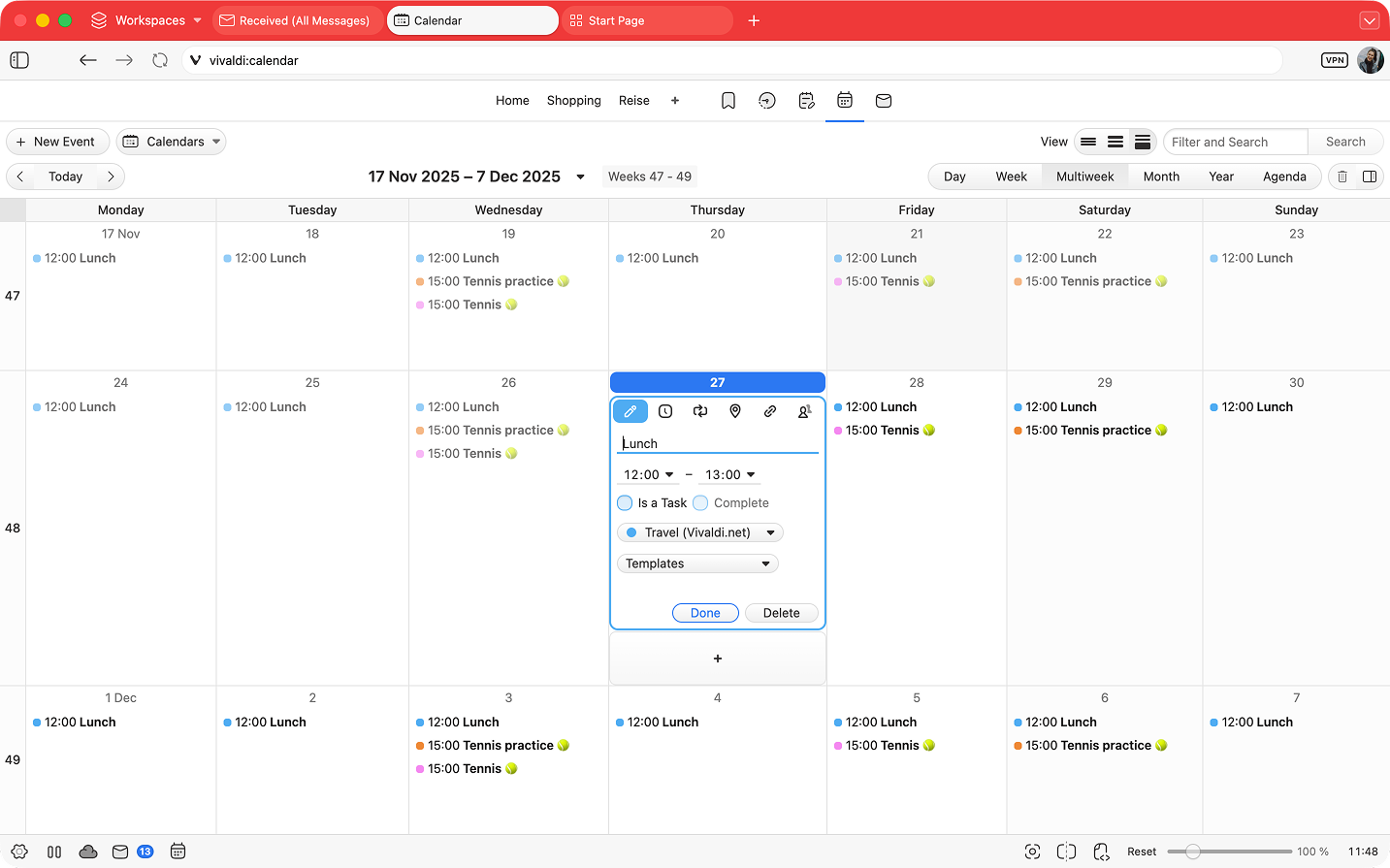Open the Mail panel in toolbar
The height and width of the screenshot is (868, 1390).
click(884, 101)
